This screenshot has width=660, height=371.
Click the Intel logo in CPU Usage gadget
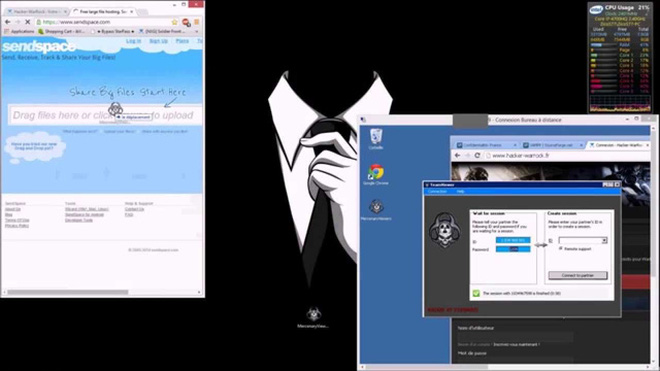point(596,9)
